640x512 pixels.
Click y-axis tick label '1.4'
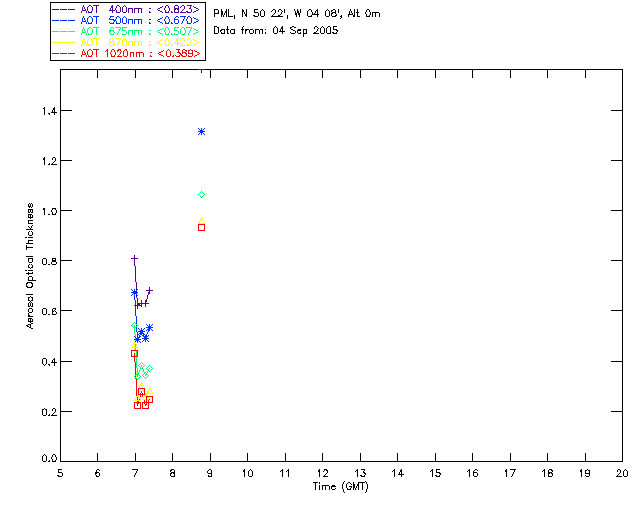pyautogui.click(x=49, y=111)
